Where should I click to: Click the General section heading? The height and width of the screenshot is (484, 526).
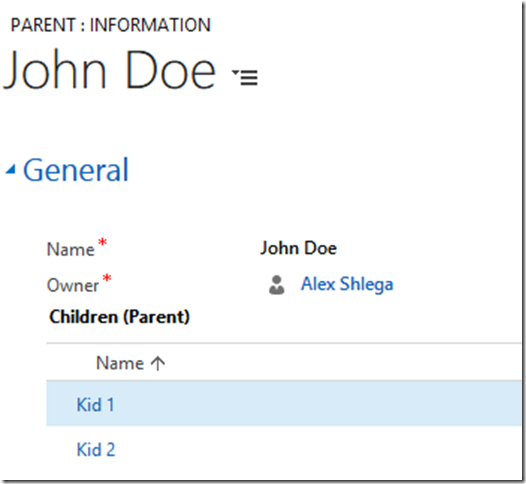point(76,170)
